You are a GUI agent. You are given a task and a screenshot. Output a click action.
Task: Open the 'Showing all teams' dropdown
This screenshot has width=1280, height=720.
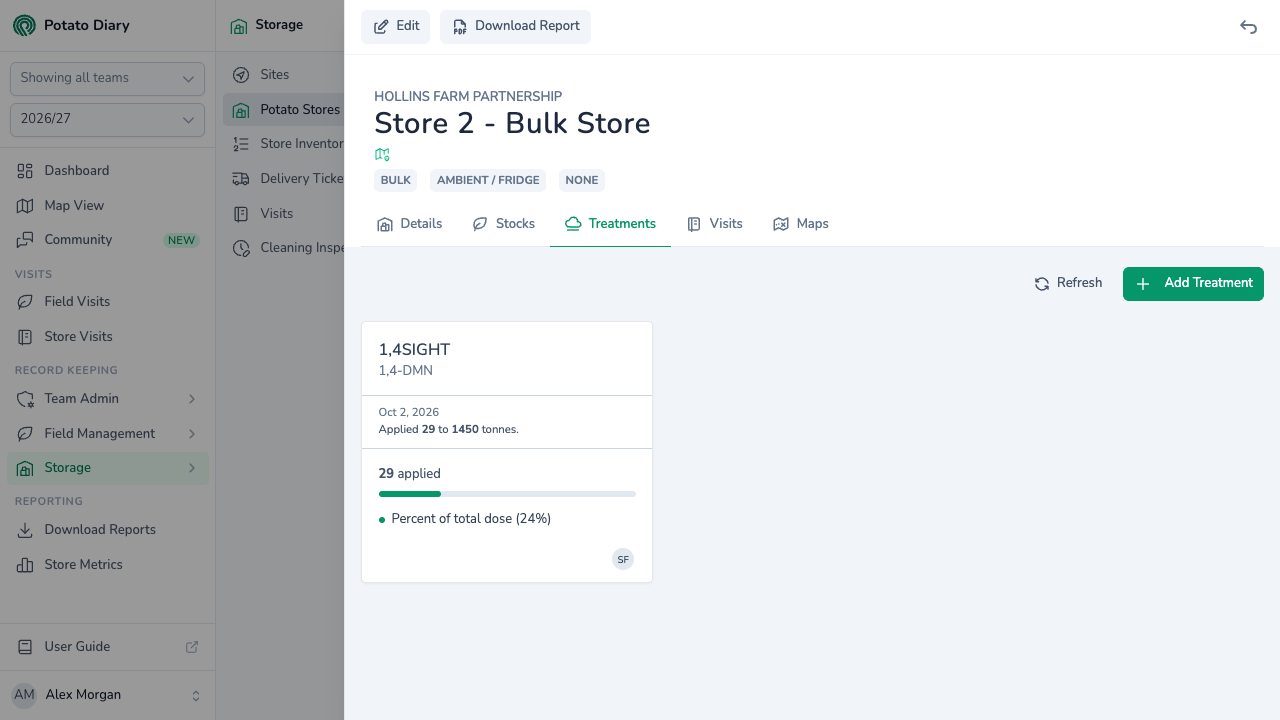[x=107, y=78]
